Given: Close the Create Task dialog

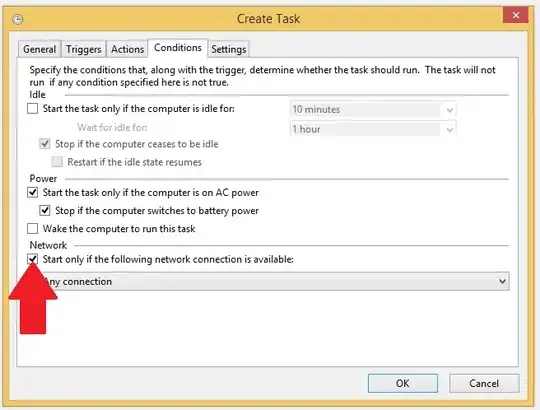Looking at the screenshot, I should coord(515,15).
